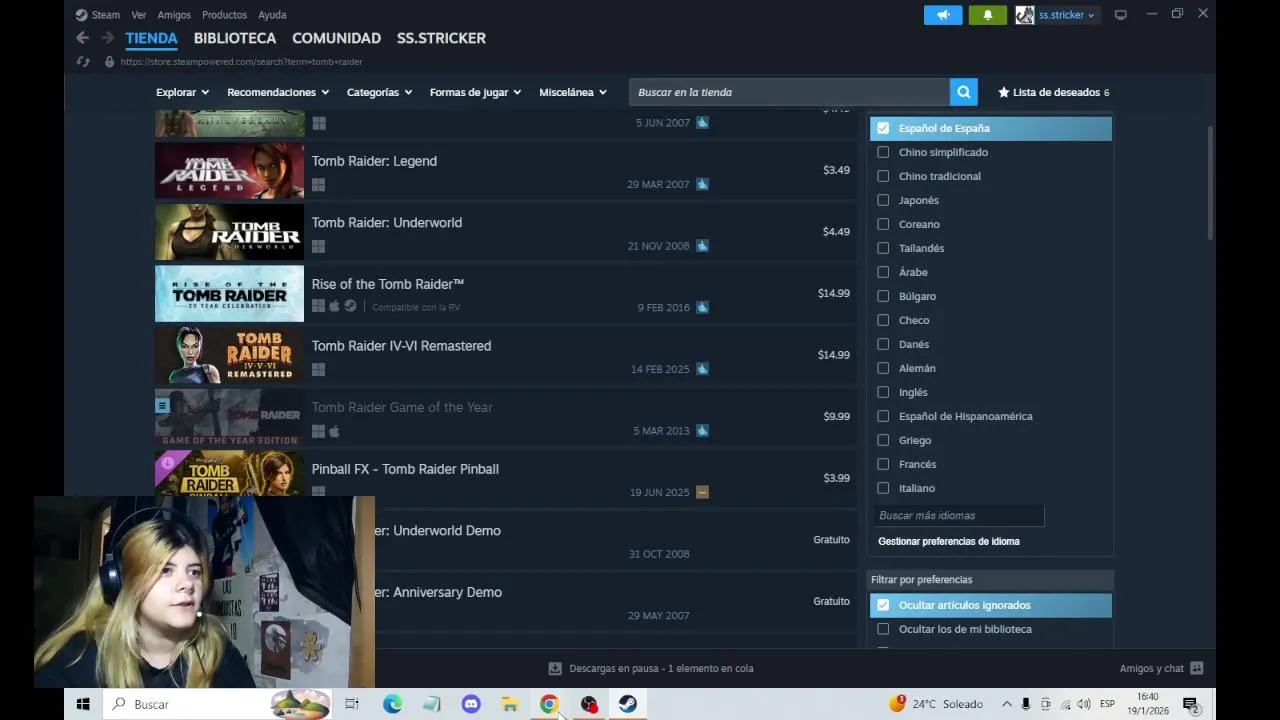Go back with the Steam back arrow
Image resolution: width=1280 pixels, height=720 pixels.
click(82, 38)
